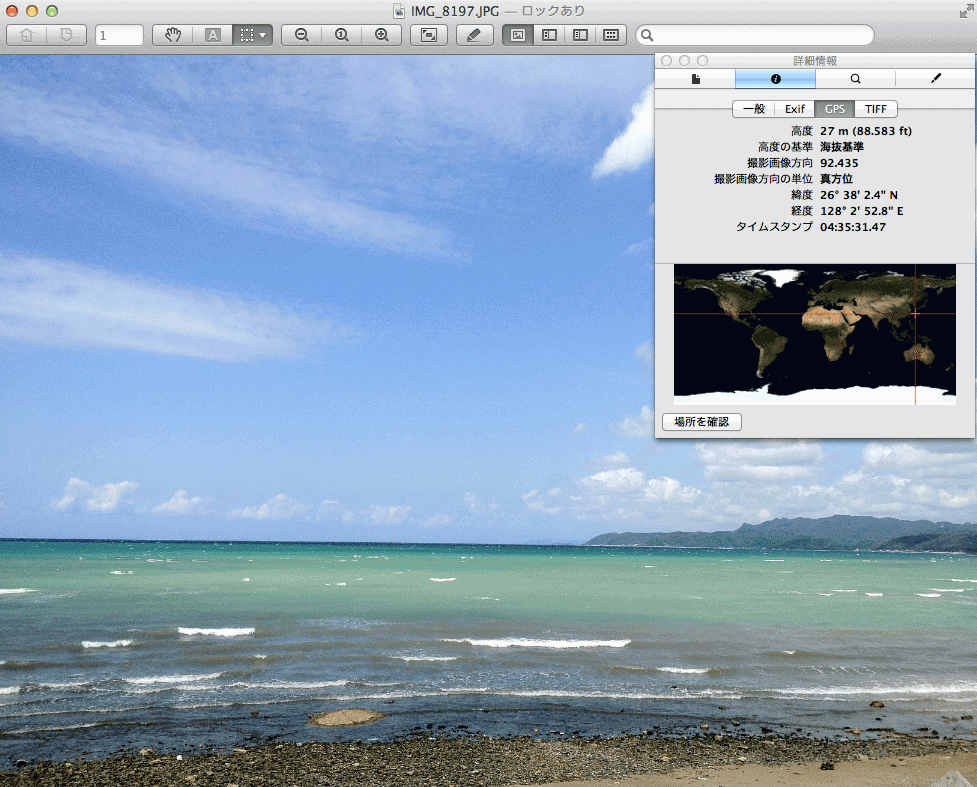
Task: Click the altitude value 27 m (88.583 ft)
Action: click(x=865, y=131)
